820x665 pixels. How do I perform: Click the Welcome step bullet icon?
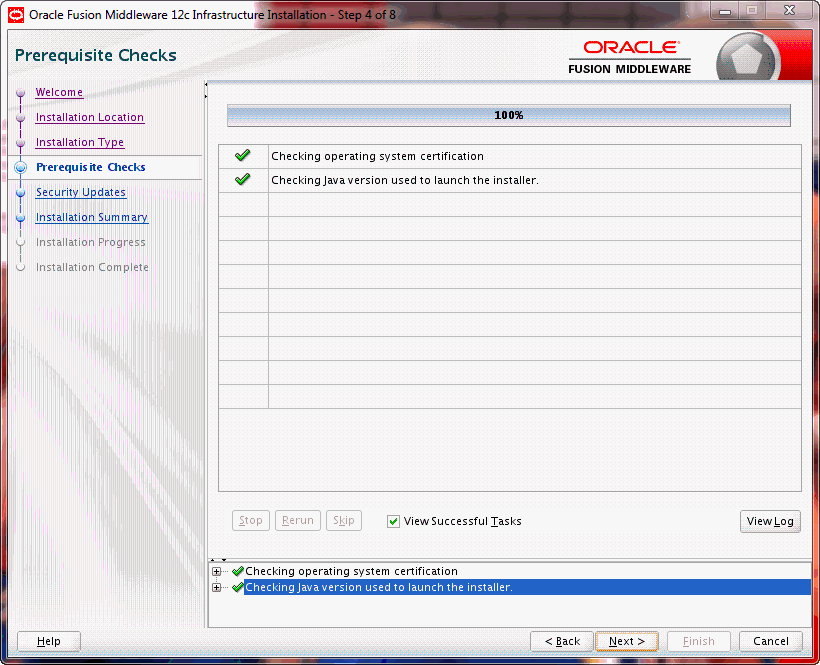pyautogui.click(x=20, y=93)
